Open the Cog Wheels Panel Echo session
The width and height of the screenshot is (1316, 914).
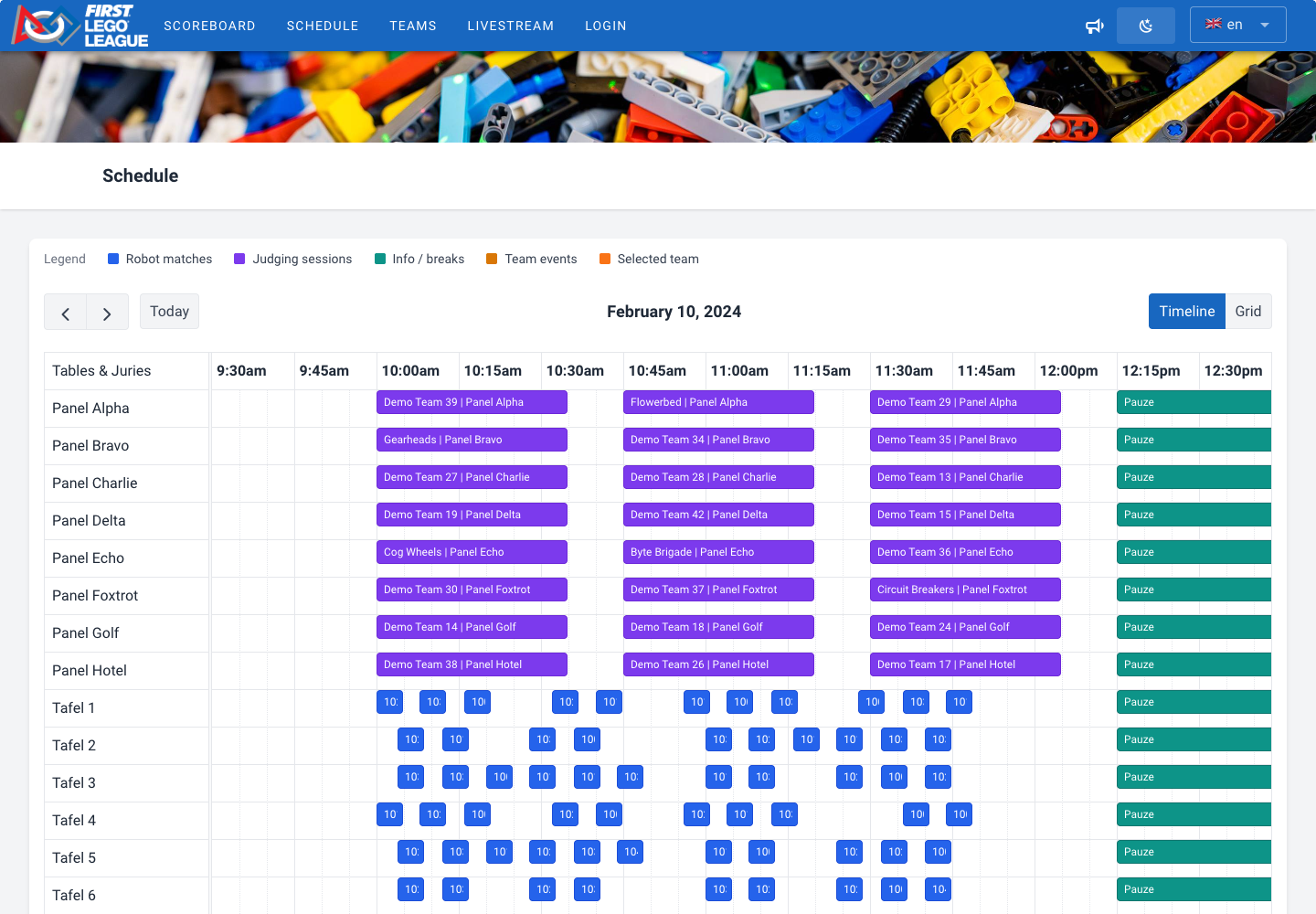[472, 552]
